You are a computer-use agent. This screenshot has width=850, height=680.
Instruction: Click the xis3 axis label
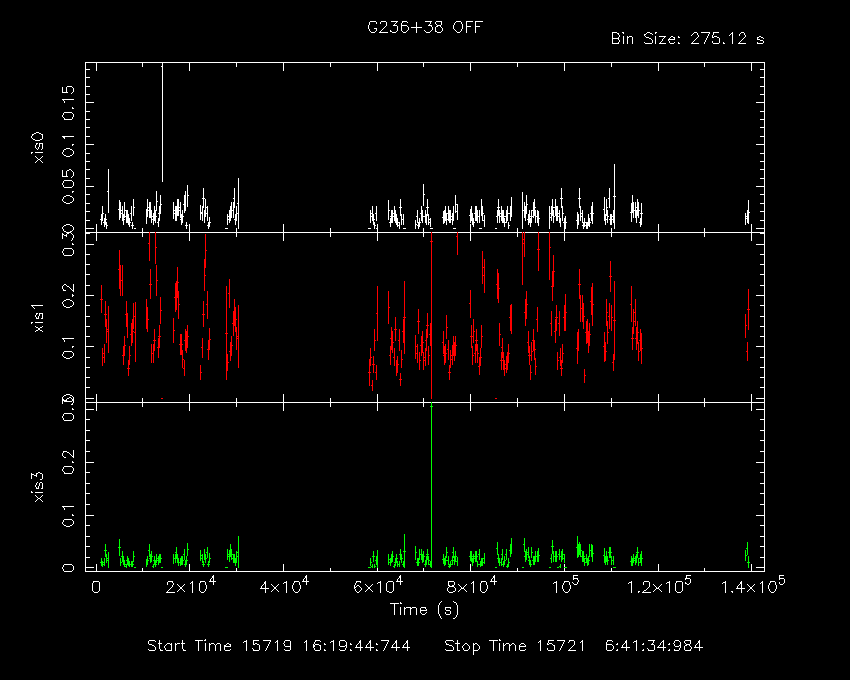point(38,486)
